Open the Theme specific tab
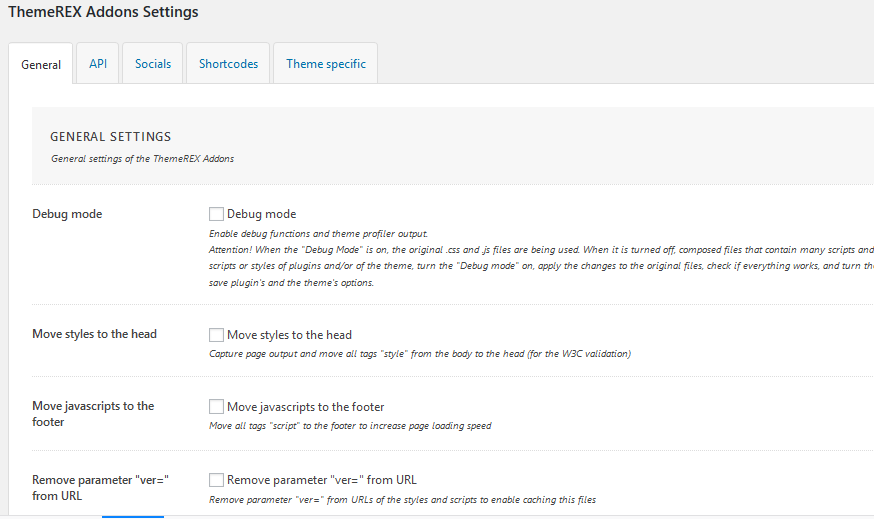Viewport: 874px width, 519px height. [x=326, y=63]
